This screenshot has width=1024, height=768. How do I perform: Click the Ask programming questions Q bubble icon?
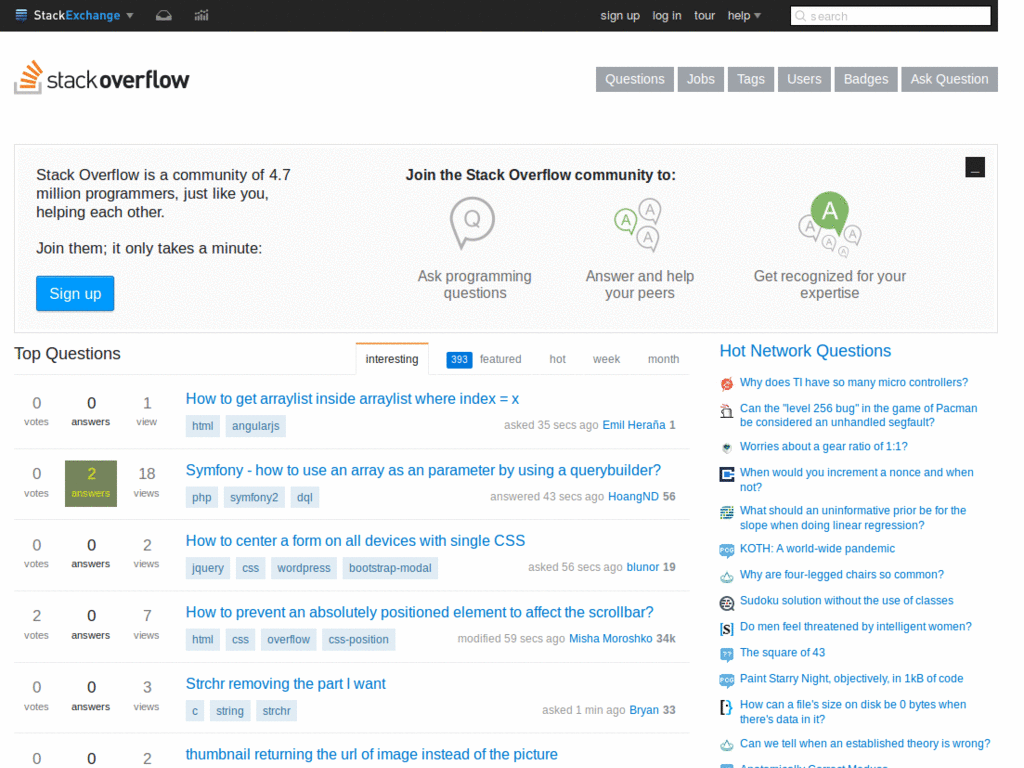472,222
